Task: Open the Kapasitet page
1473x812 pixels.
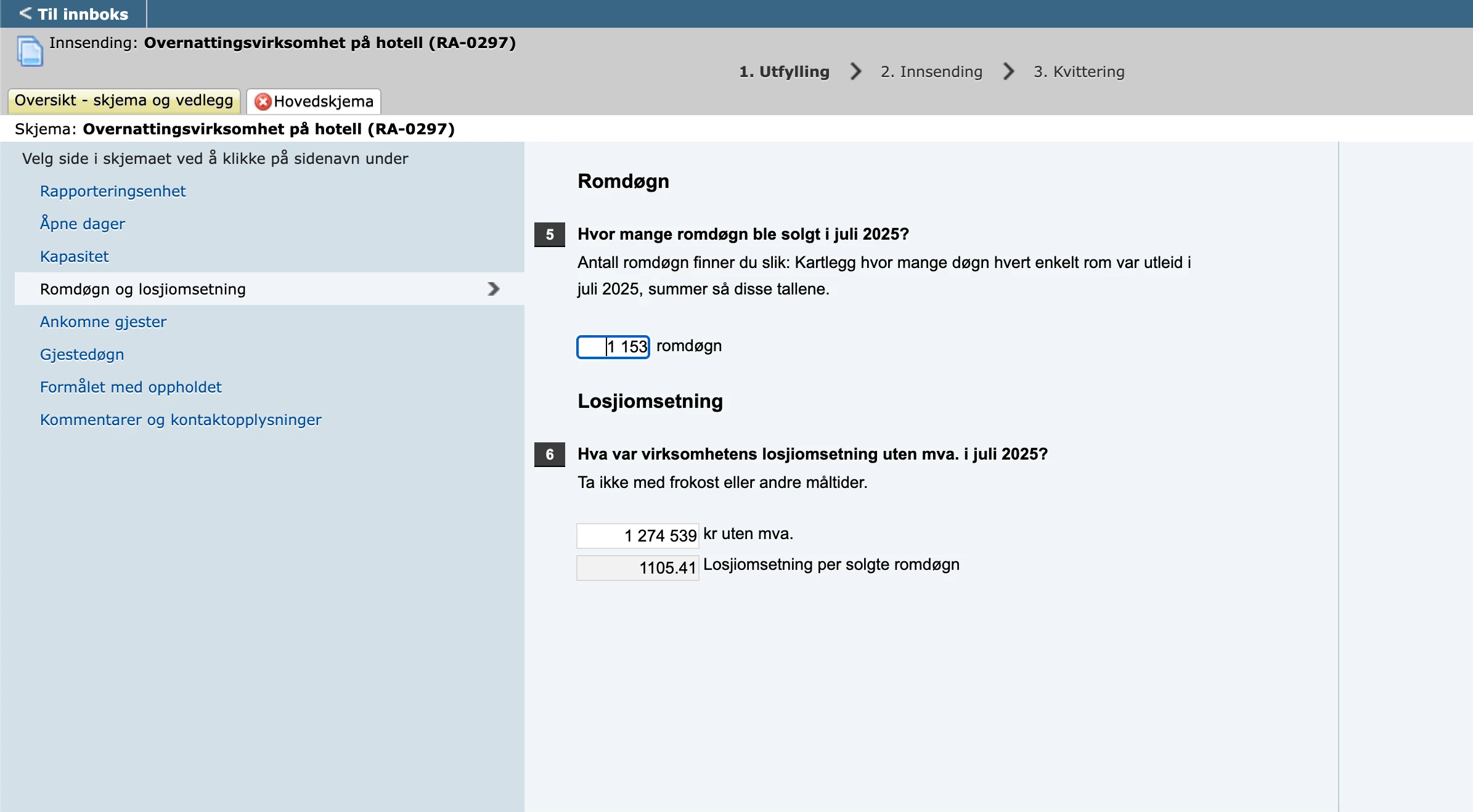Action: (x=74, y=256)
